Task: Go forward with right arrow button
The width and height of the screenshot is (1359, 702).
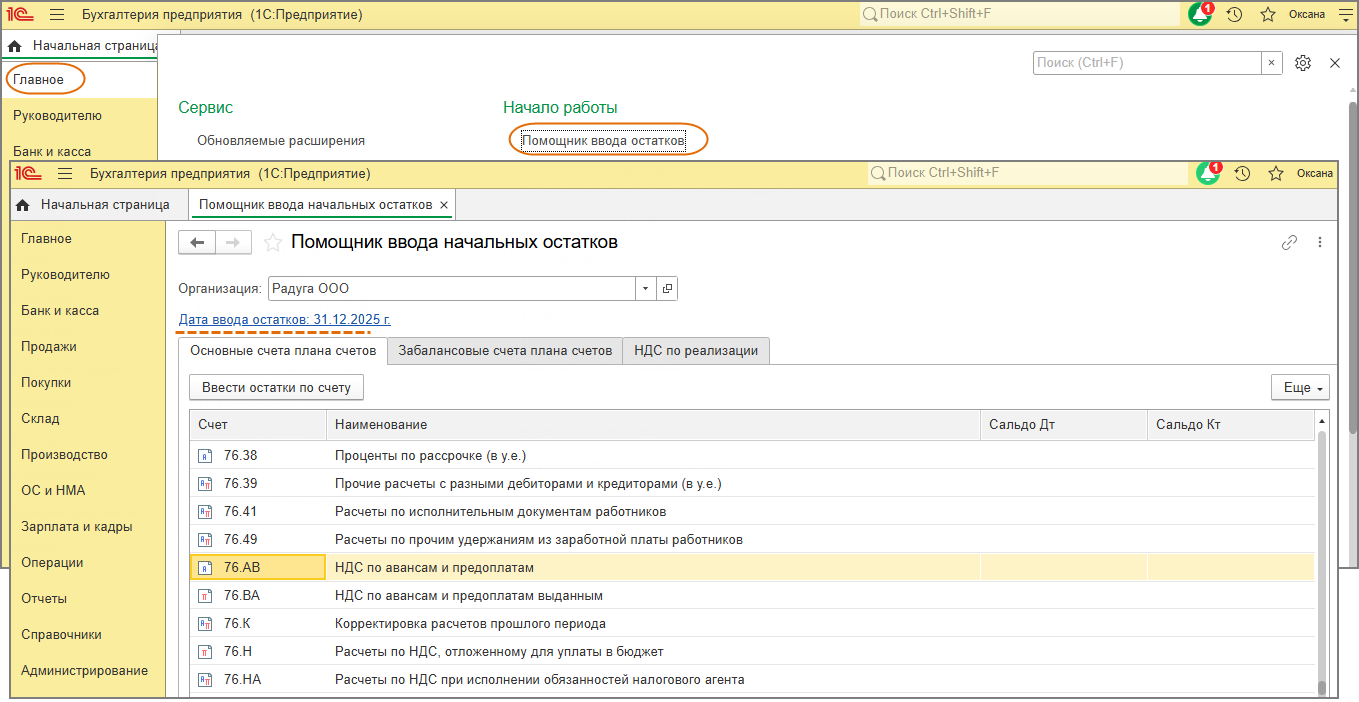Action: coord(233,243)
